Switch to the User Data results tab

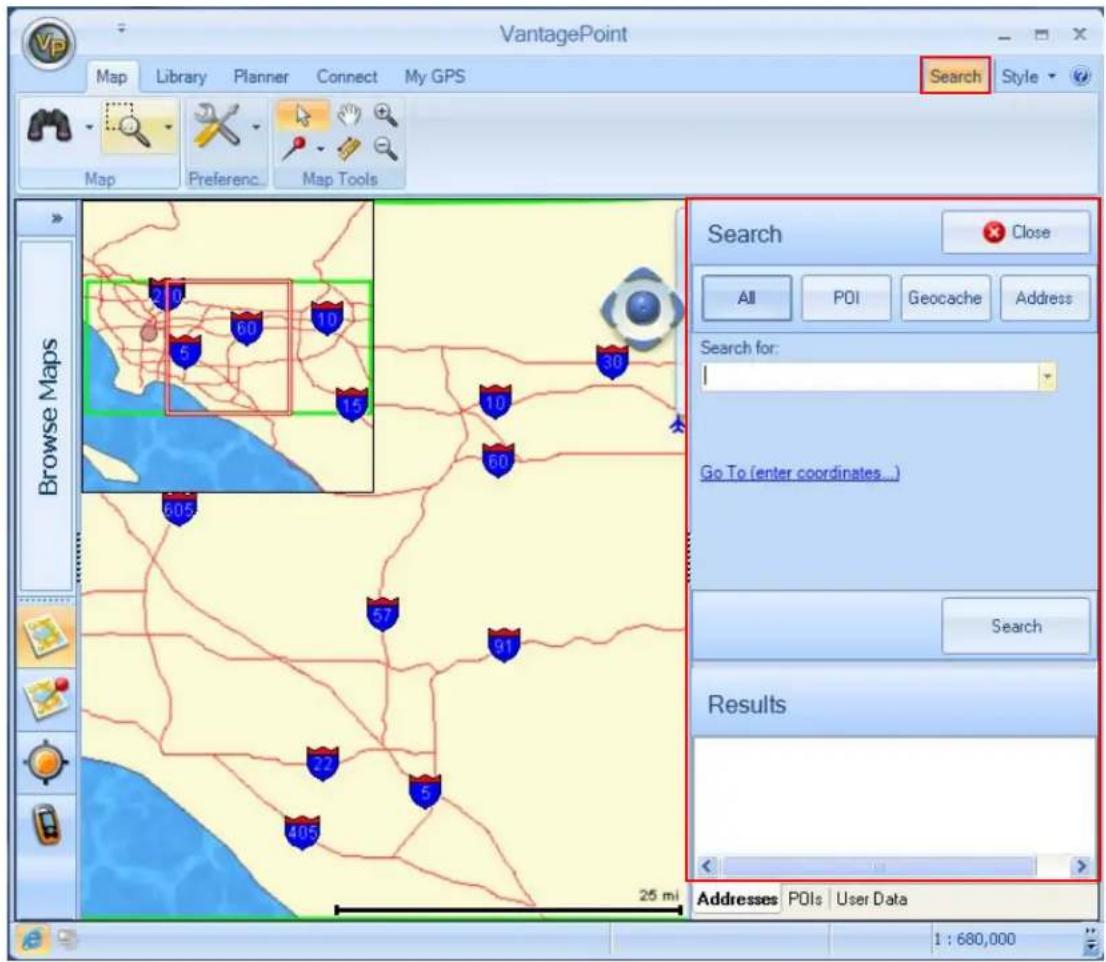[x=872, y=899]
